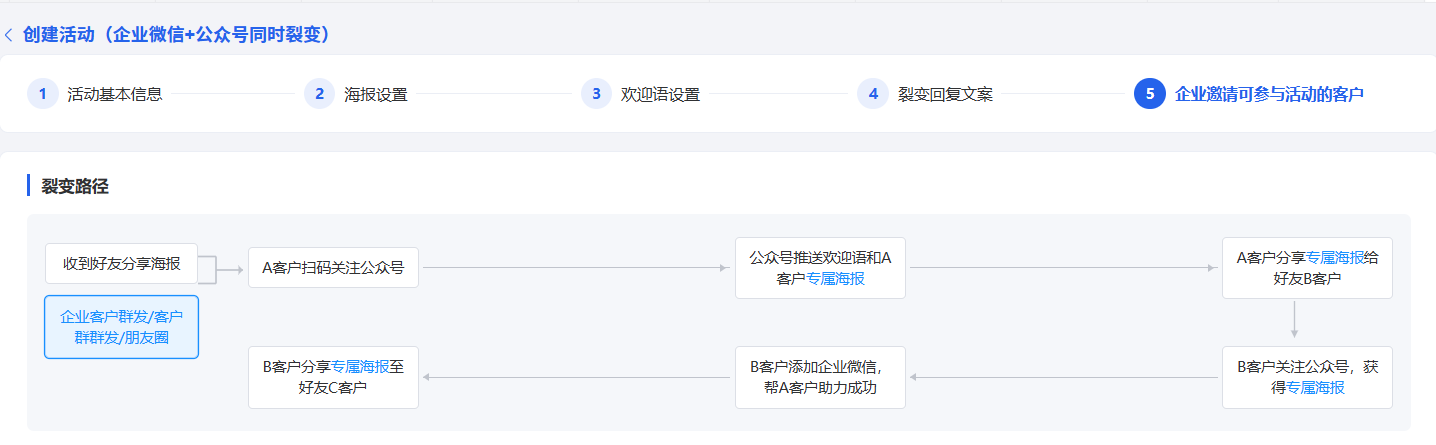The image size is (1436, 445).
Task: Open the 活动基本信息 step
Action: tap(115, 95)
